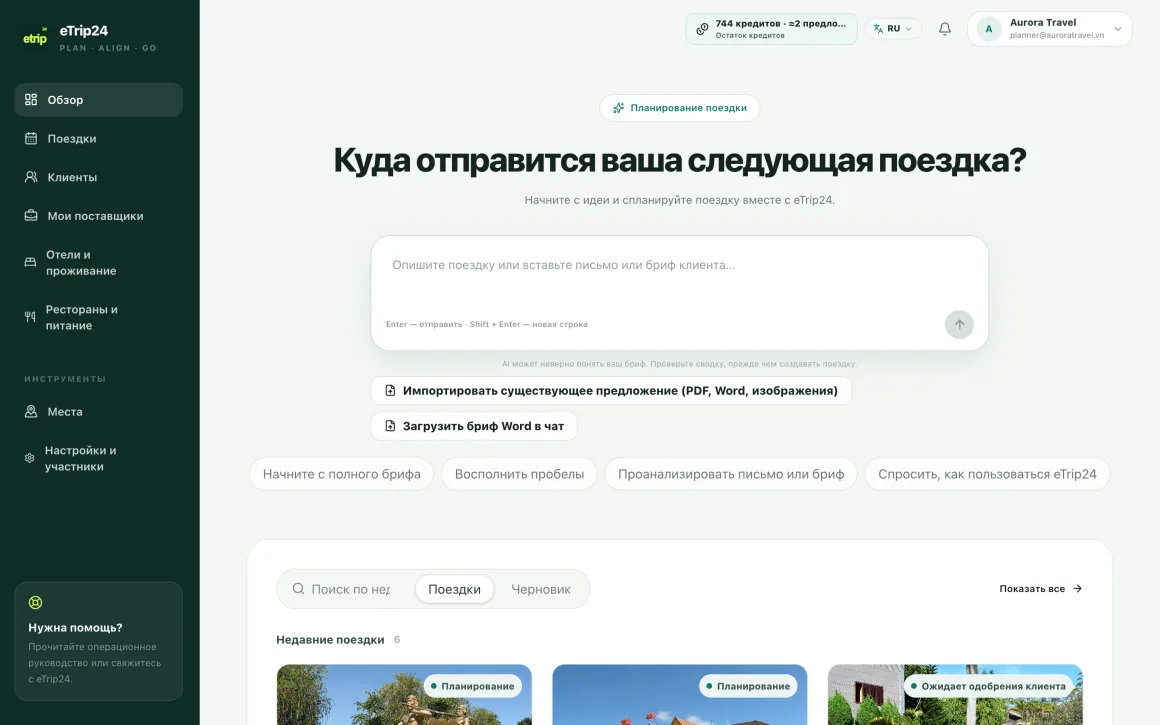
Task: Switch to Черновик tab
Action: pyautogui.click(x=541, y=589)
